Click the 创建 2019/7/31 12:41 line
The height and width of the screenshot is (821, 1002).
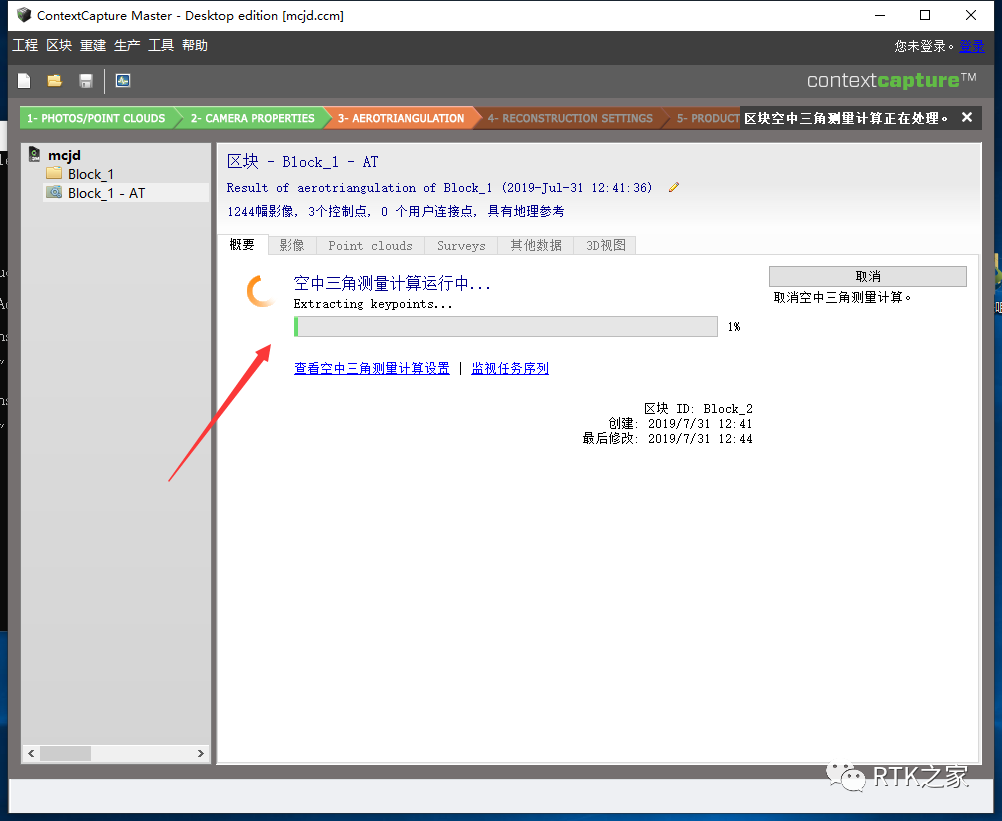click(x=680, y=424)
